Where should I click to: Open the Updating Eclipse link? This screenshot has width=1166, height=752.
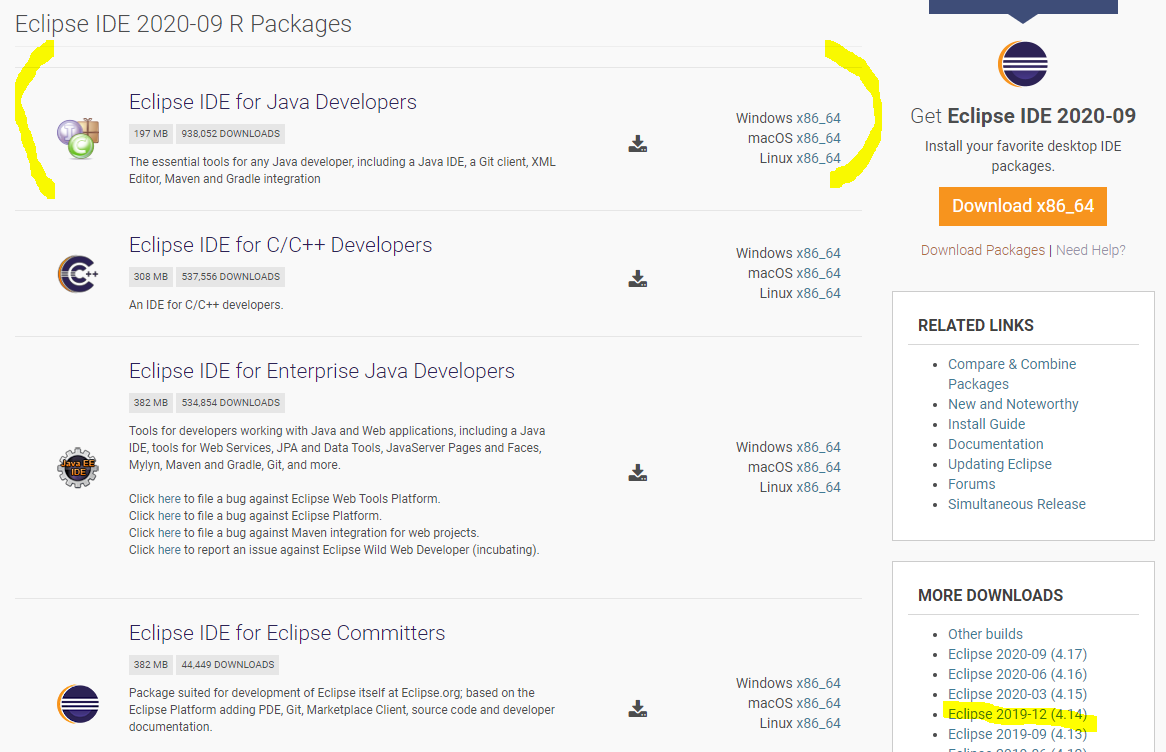(x=999, y=464)
